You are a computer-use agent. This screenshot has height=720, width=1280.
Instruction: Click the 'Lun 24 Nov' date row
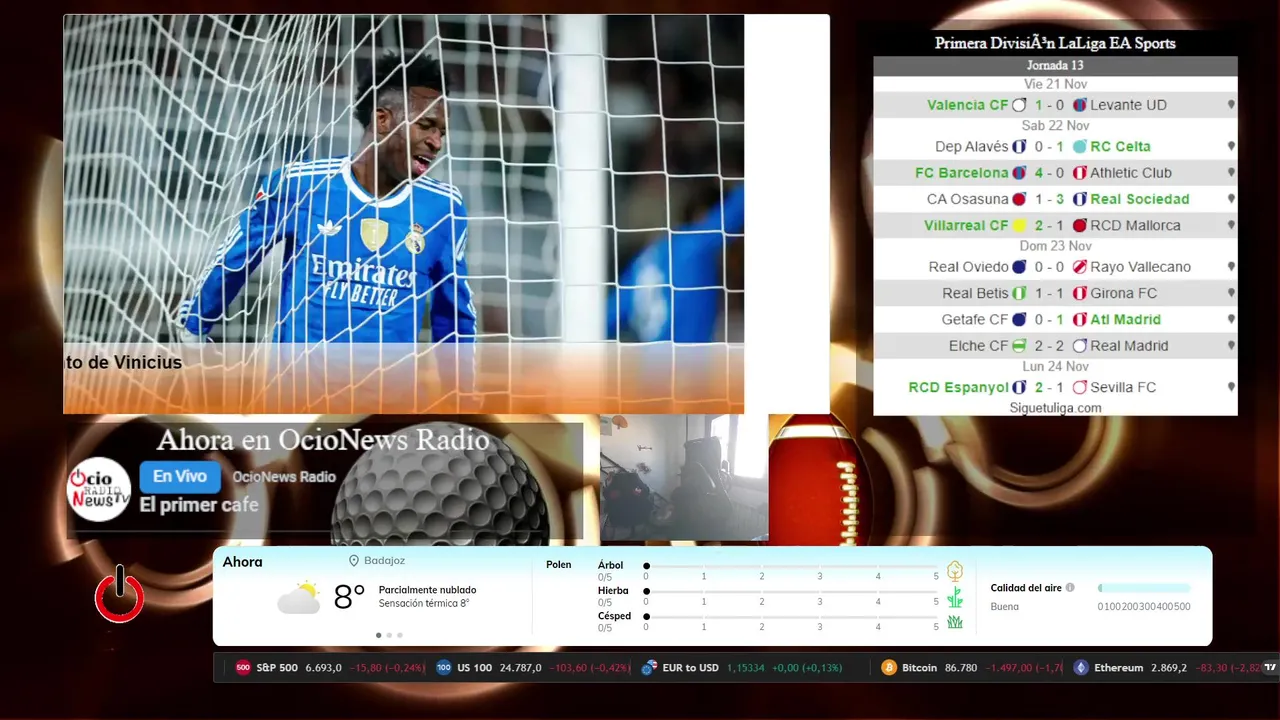click(x=1055, y=366)
